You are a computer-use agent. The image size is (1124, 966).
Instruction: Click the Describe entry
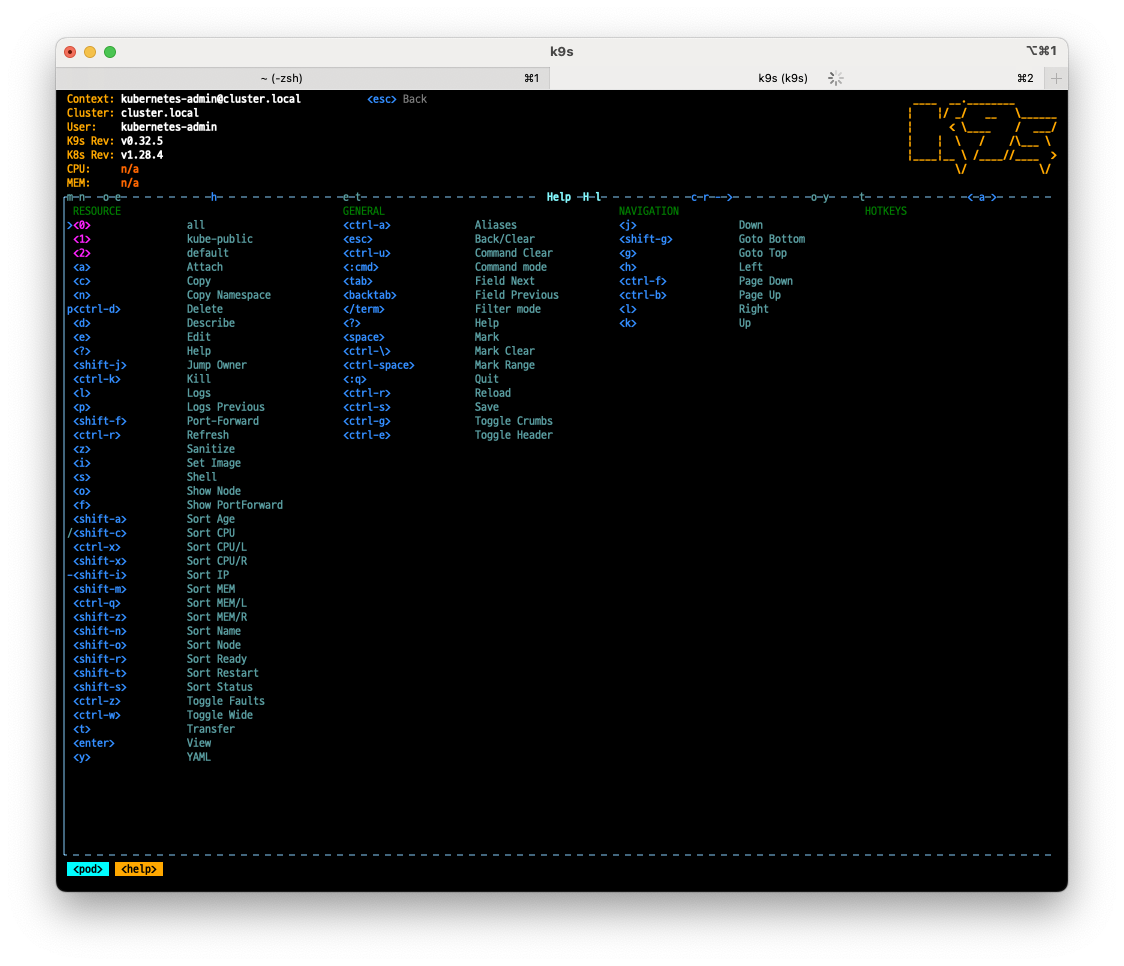[211, 322]
